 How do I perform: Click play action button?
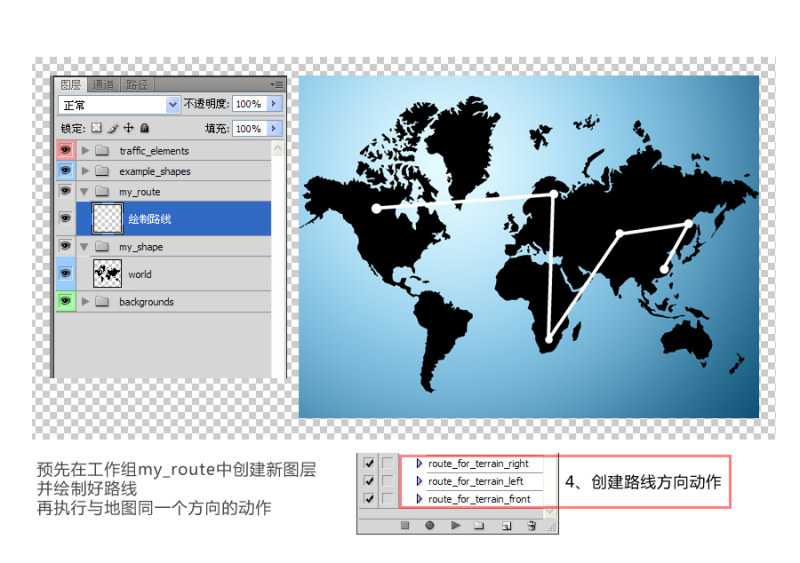456,525
